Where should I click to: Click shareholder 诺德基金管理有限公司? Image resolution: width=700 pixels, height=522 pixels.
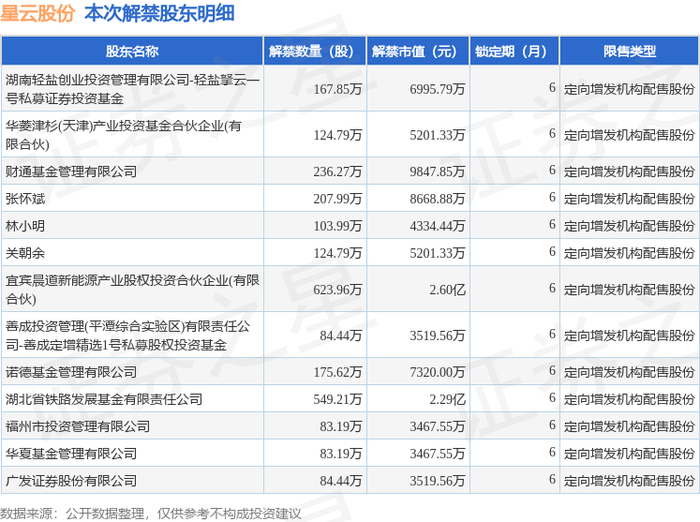point(71,372)
